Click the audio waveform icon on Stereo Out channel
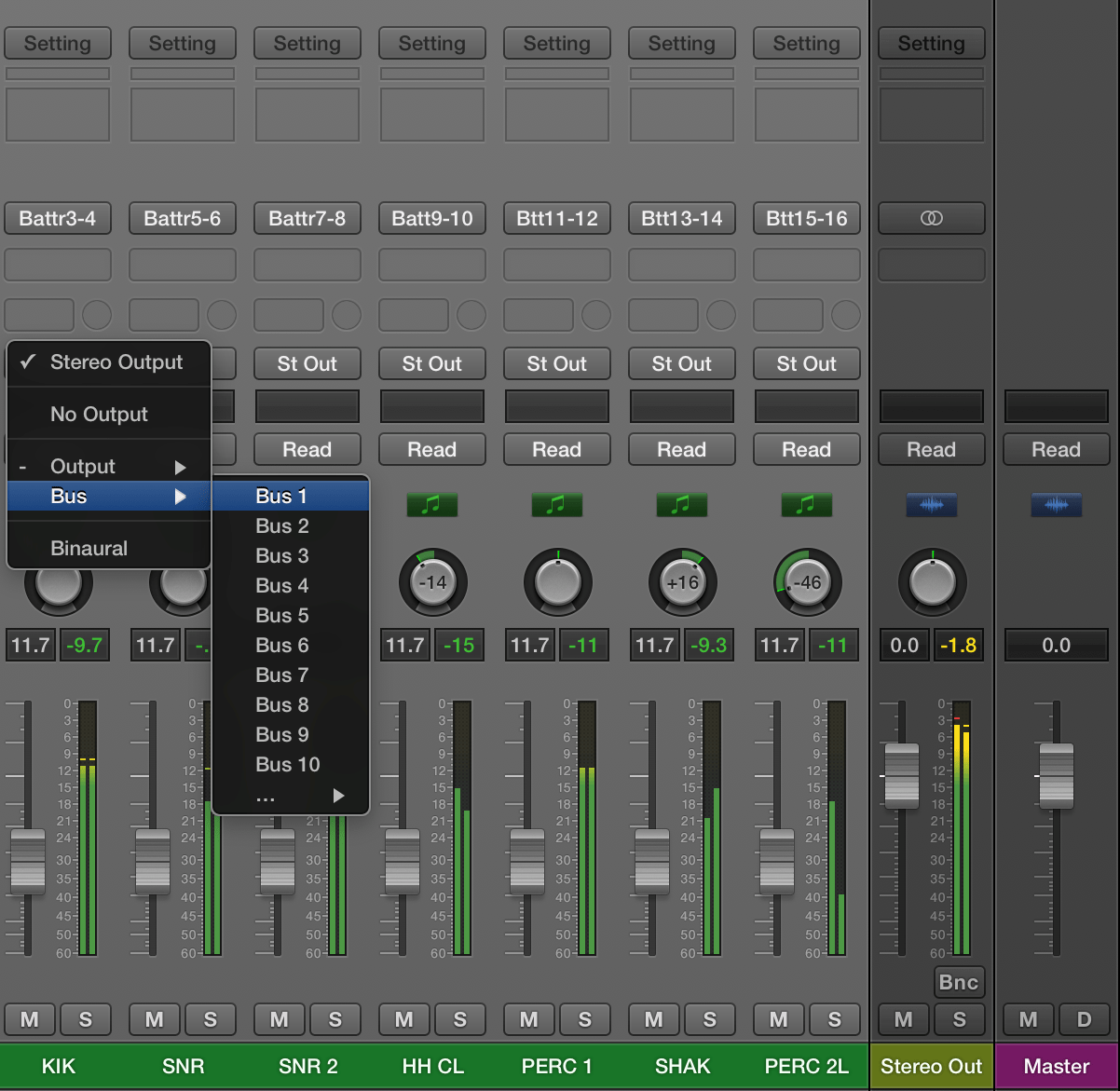This screenshot has width=1120, height=1091. (x=931, y=505)
